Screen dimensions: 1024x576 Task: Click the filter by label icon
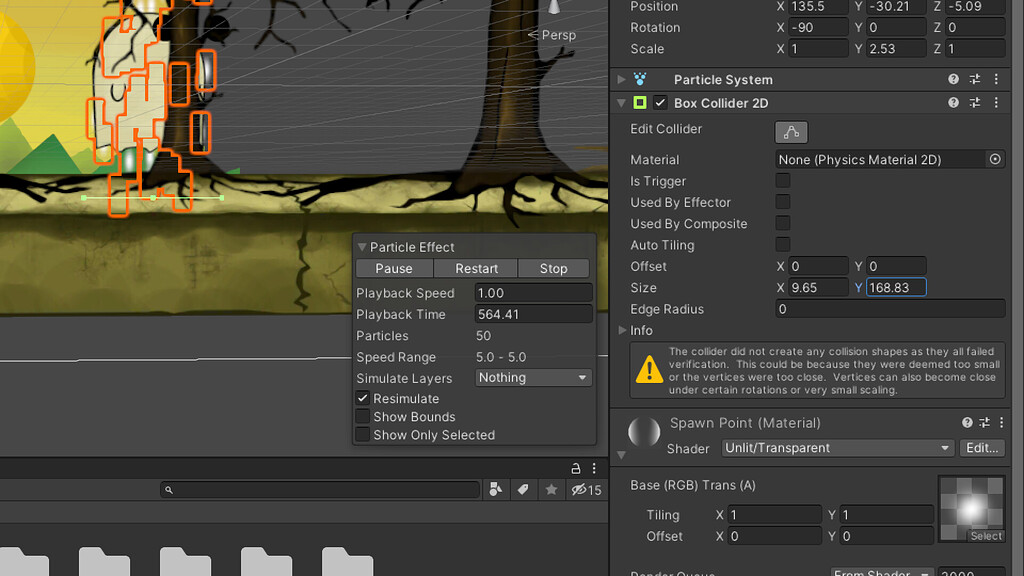point(521,490)
